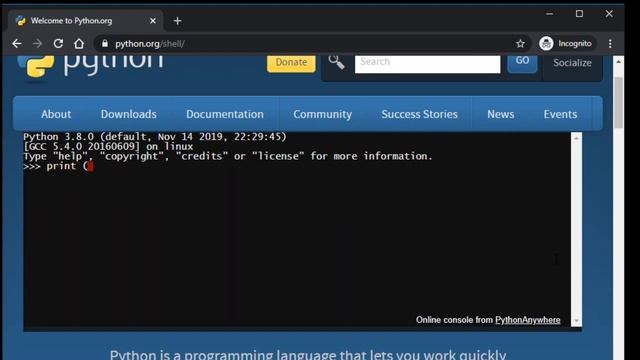Image resolution: width=640 pixels, height=360 pixels.
Task: Click the padlock site info icon
Action: [105, 44]
